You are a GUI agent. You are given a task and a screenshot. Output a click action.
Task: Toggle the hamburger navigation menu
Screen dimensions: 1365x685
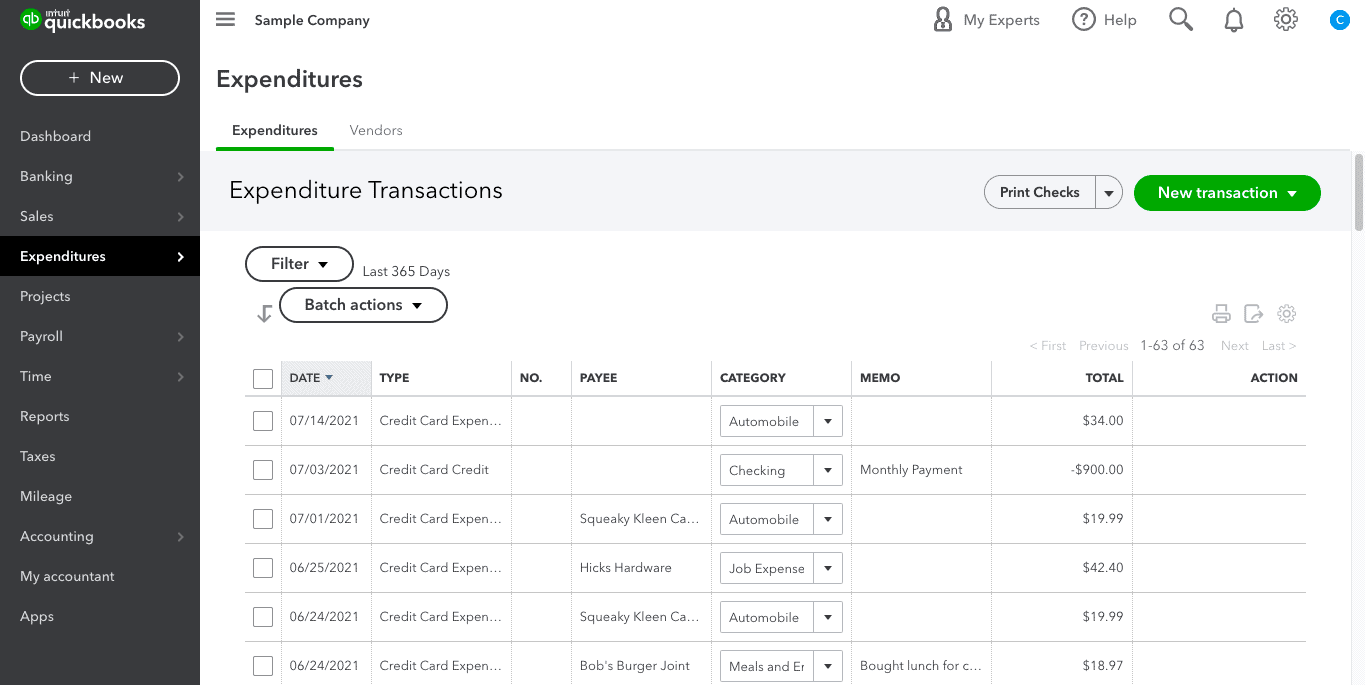pyautogui.click(x=225, y=20)
